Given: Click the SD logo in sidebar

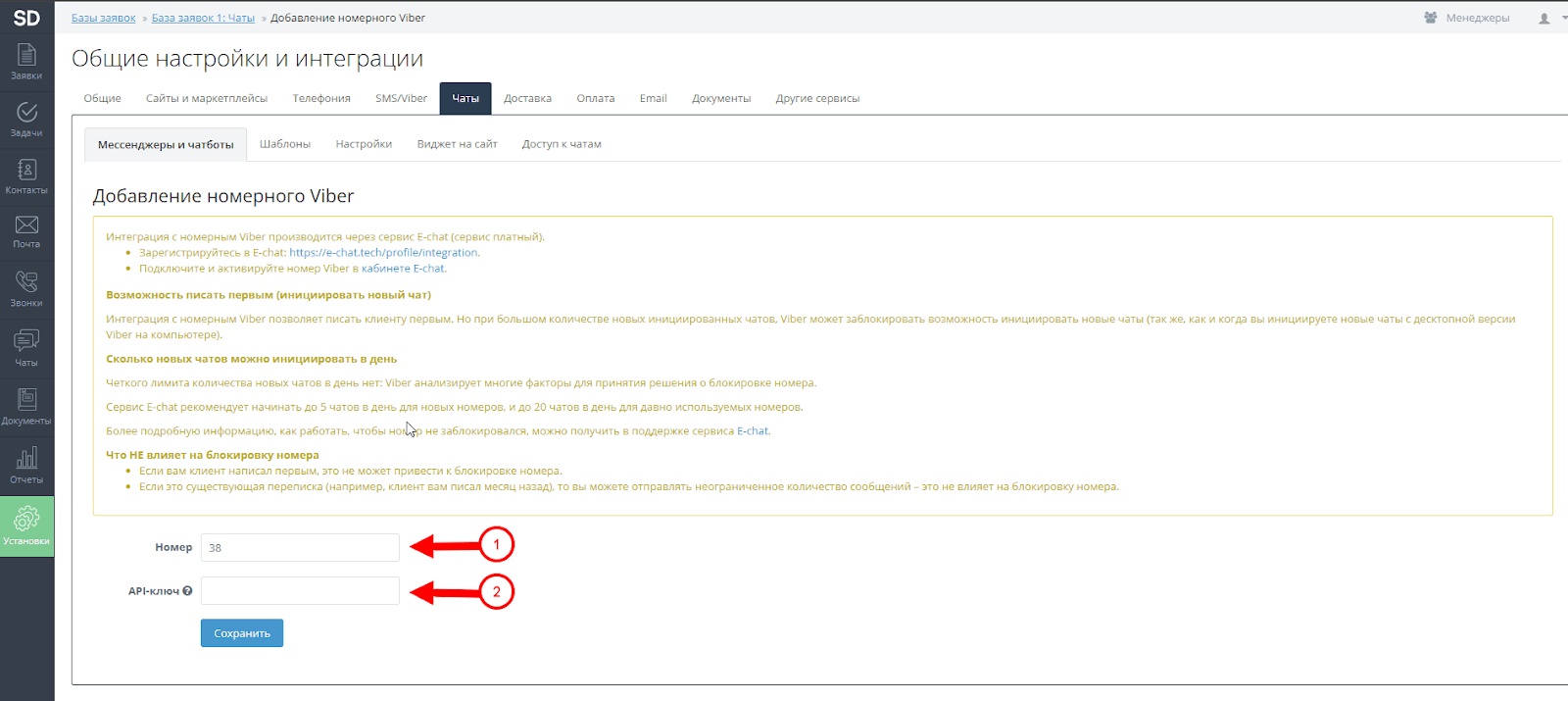Looking at the screenshot, I should [x=26, y=18].
